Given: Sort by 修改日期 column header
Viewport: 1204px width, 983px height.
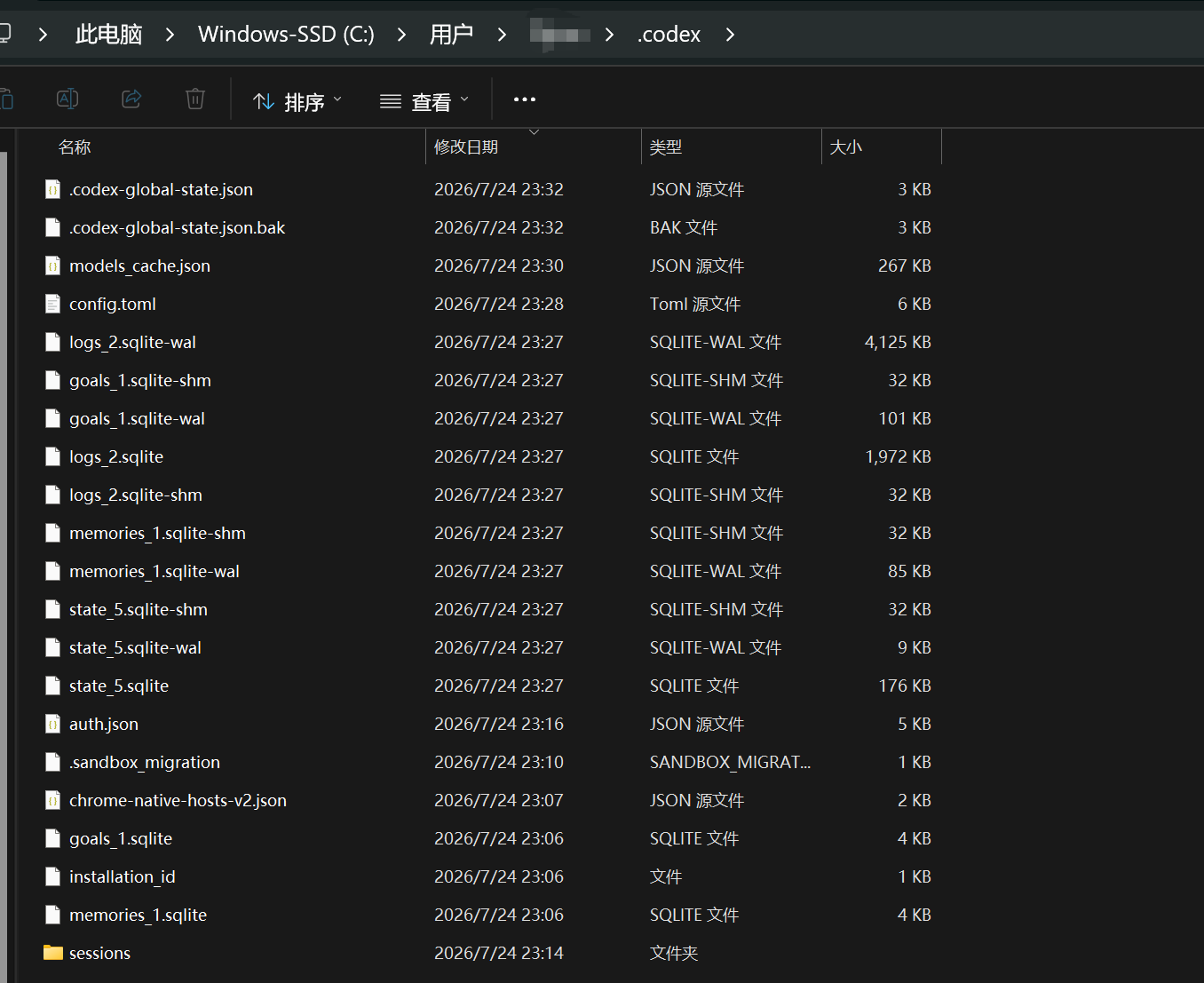Looking at the screenshot, I should (x=466, y=147).
